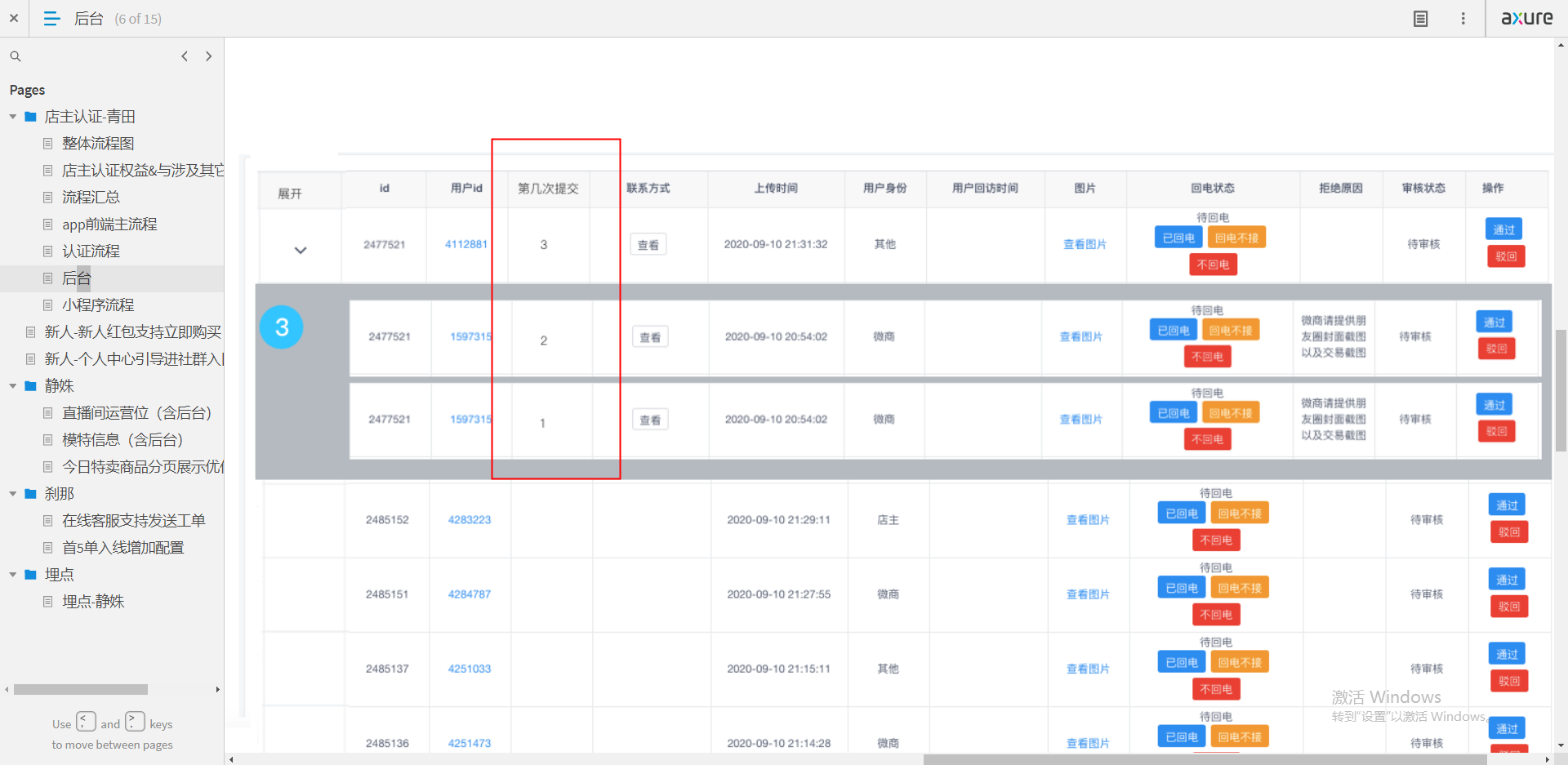Open the 新人-新人红包支持立即购买 page
Image resolution: width=1568 pixels, height=765 pixels.
point(133,332)
